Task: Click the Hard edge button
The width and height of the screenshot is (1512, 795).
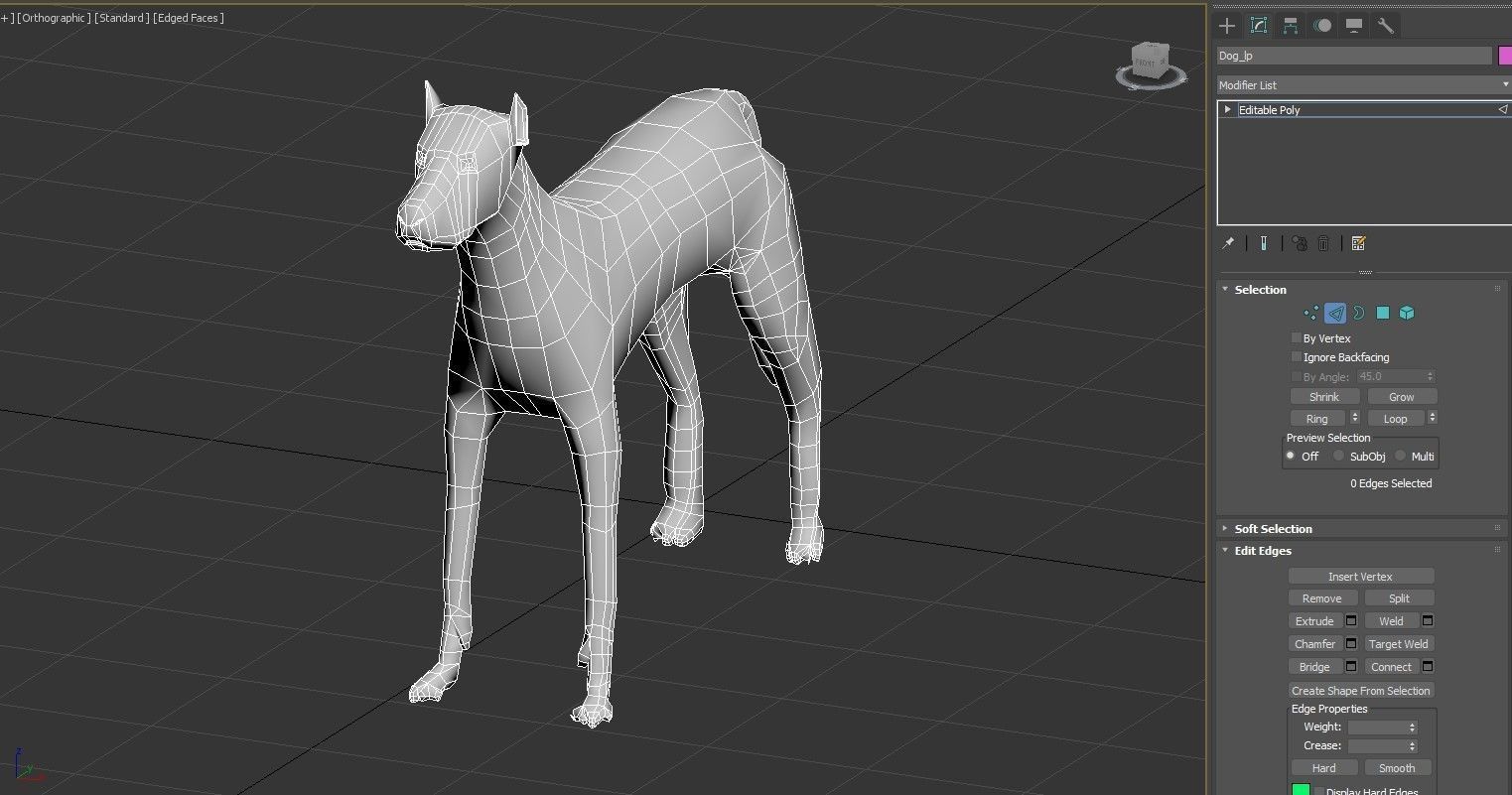Action: 1324,768
